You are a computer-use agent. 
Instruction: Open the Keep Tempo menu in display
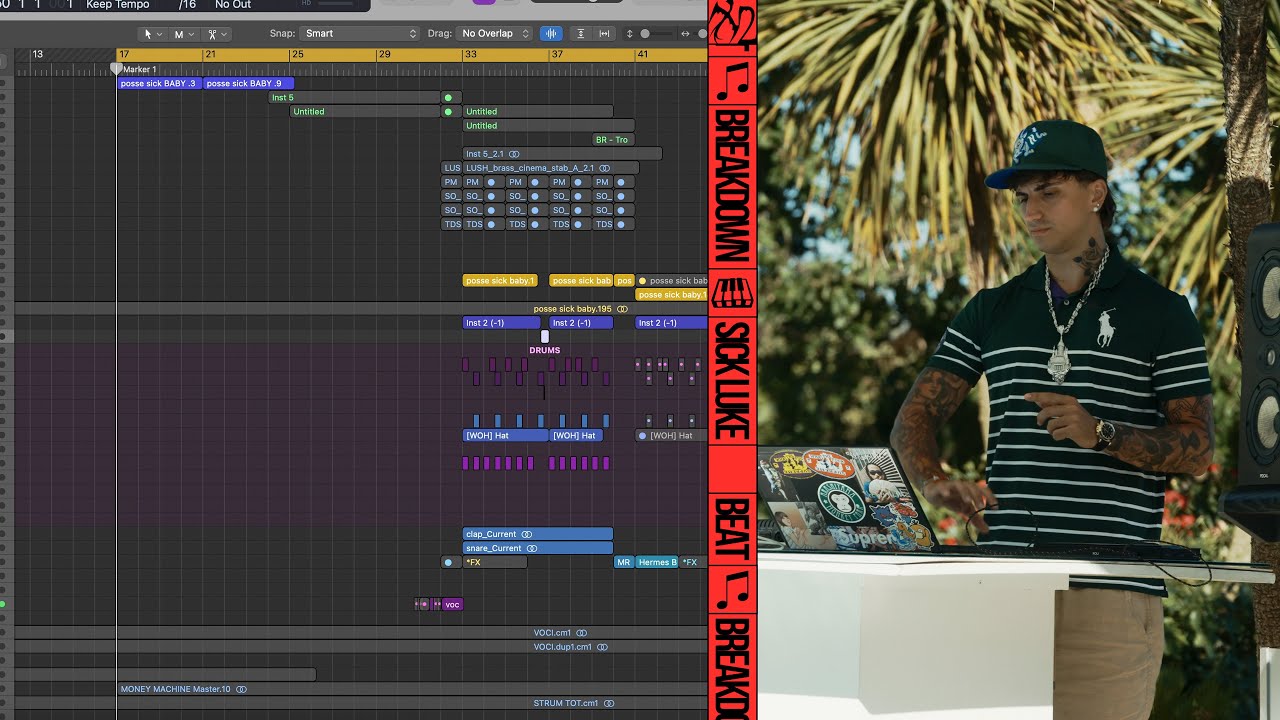coord(118,5)
